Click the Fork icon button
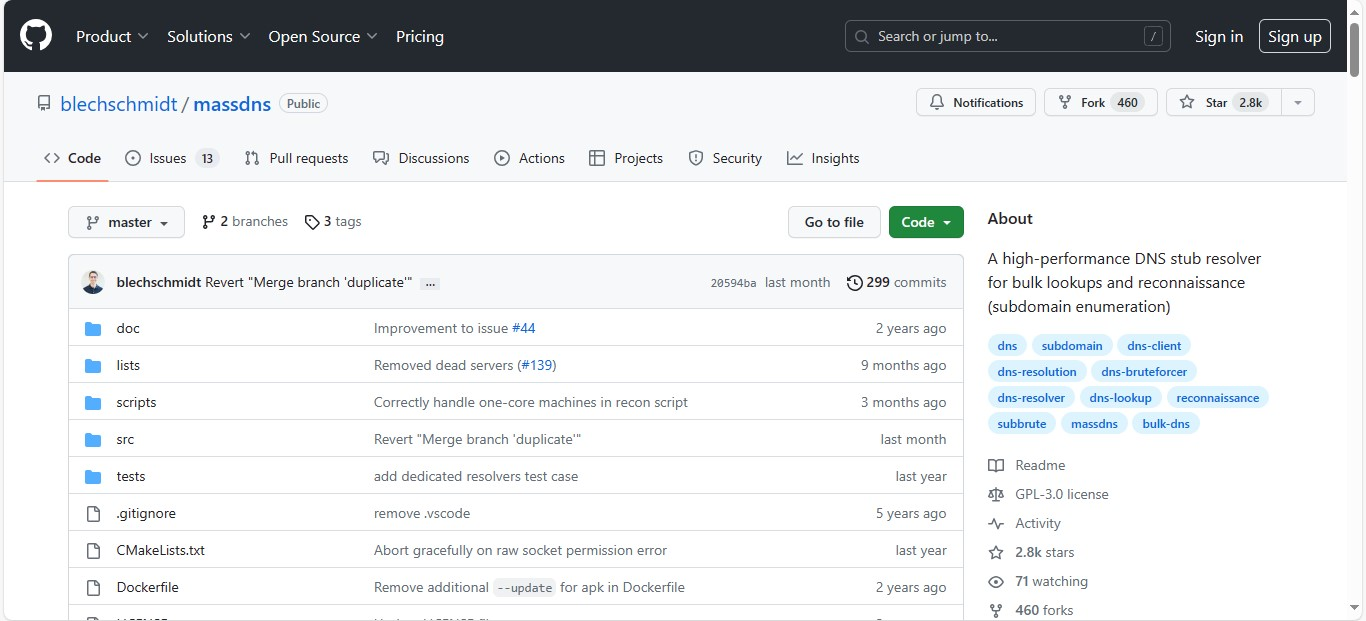 point(1065,102)
